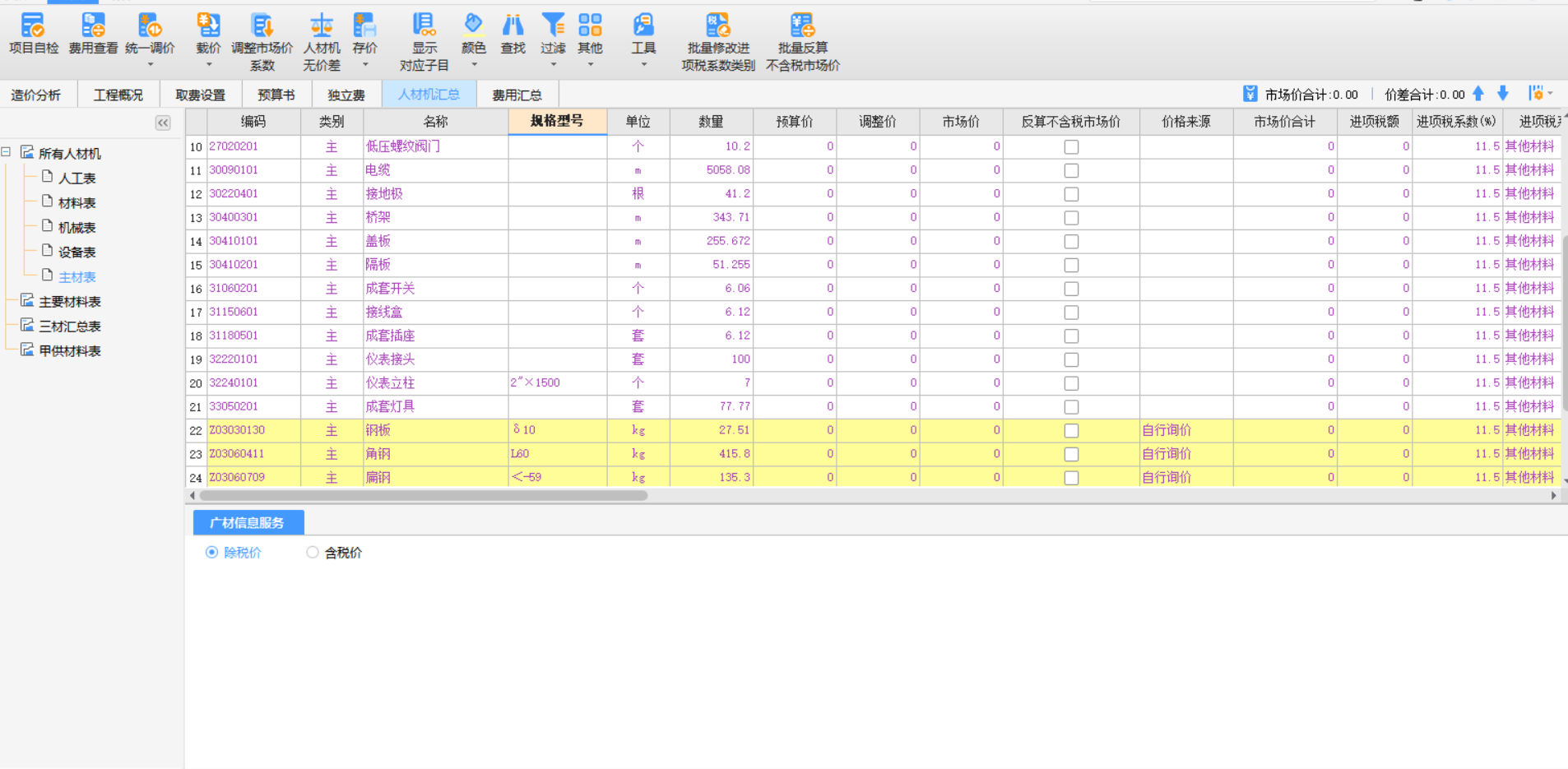The height and width of the screenshot is (769, 1568).
Task: Tick the checkbox in the 角钢 row
Action: pyautogui.click(x=1071, y=454)
